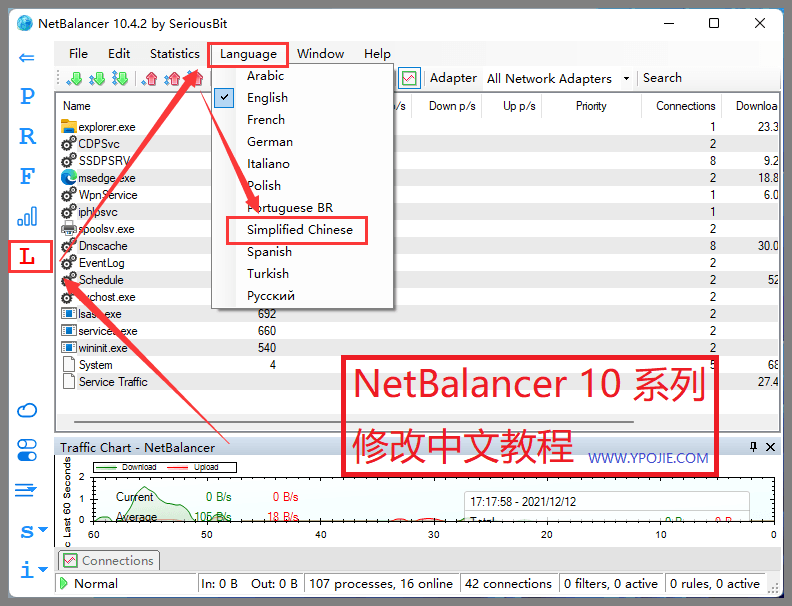Pin the Traffic Chart panel
Screen dimensions: 792x606
pos(753,447)
